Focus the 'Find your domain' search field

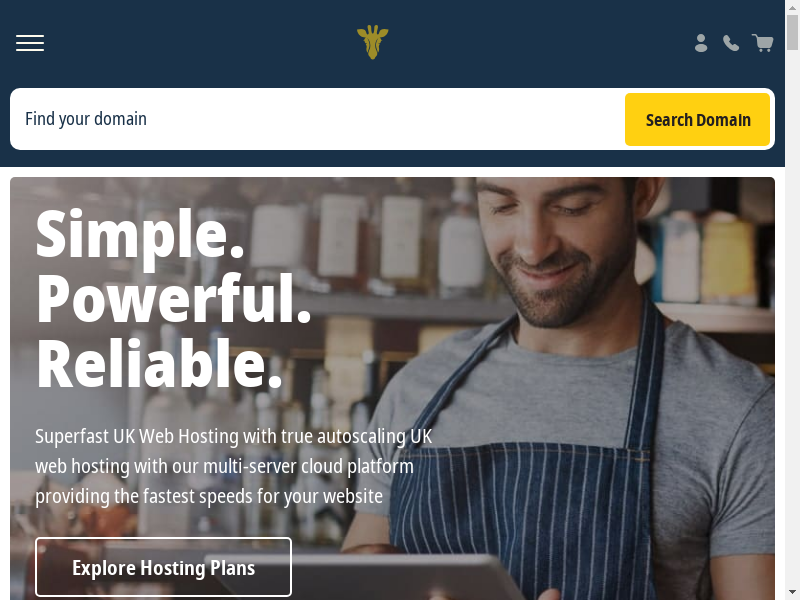coord(317,119)
